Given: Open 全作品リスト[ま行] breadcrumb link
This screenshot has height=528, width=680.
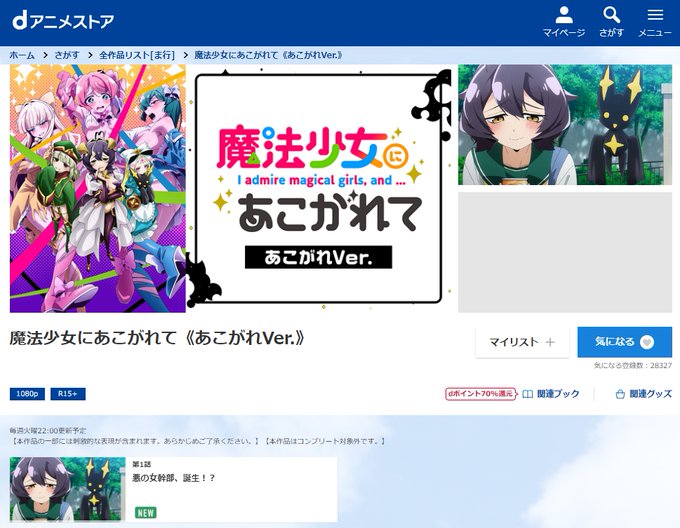Looking at the screenshot, I should tap(137, 55).
